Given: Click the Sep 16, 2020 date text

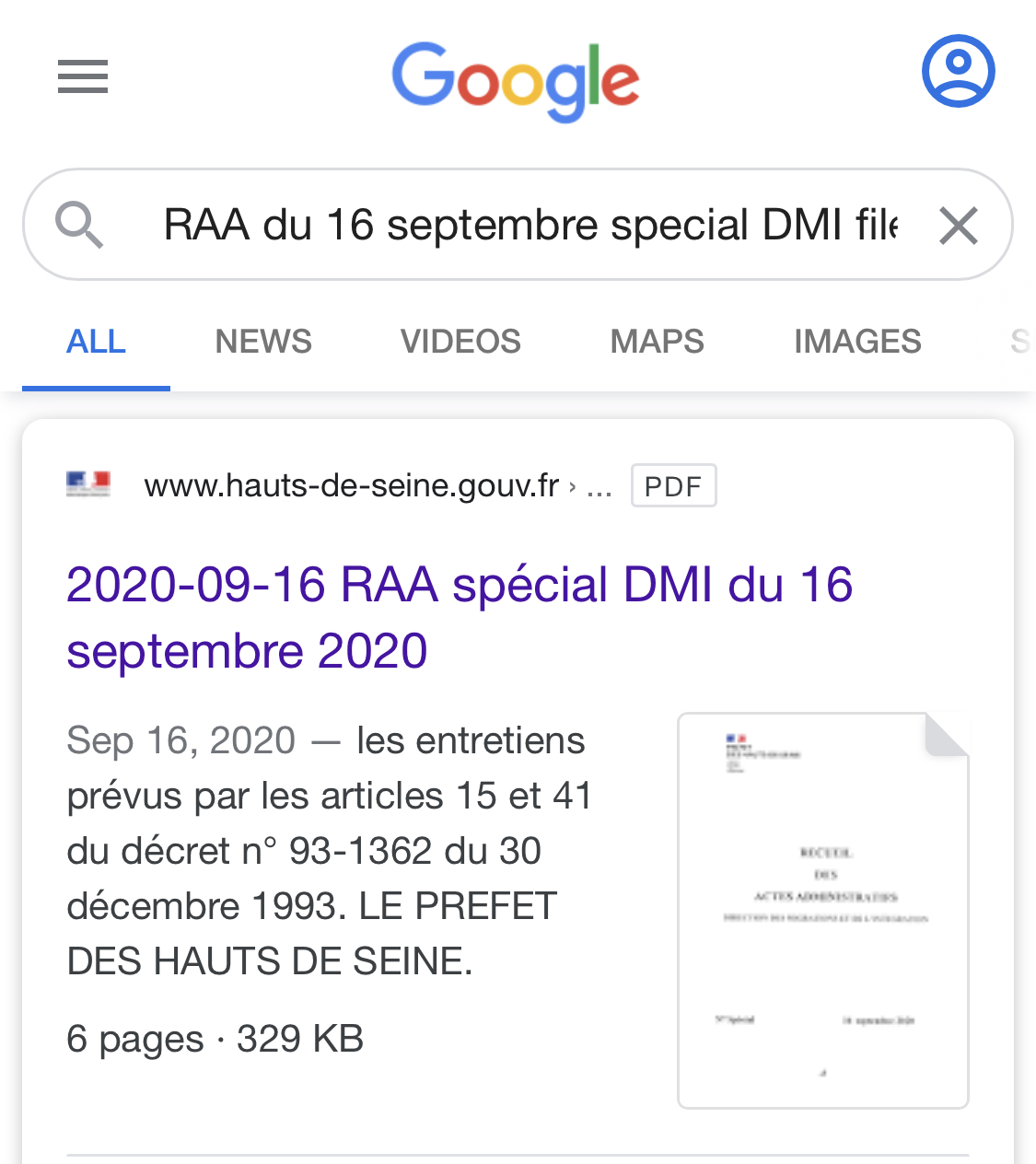Looking at the screenshot, I should click(181, 740).
